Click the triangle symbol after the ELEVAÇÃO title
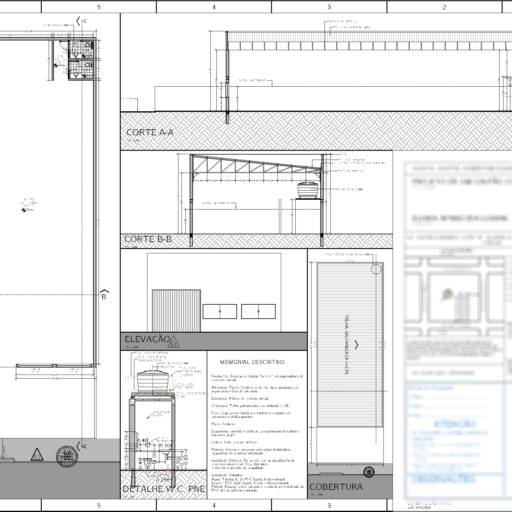Screen dimensions: 512x512 (173, 341)
